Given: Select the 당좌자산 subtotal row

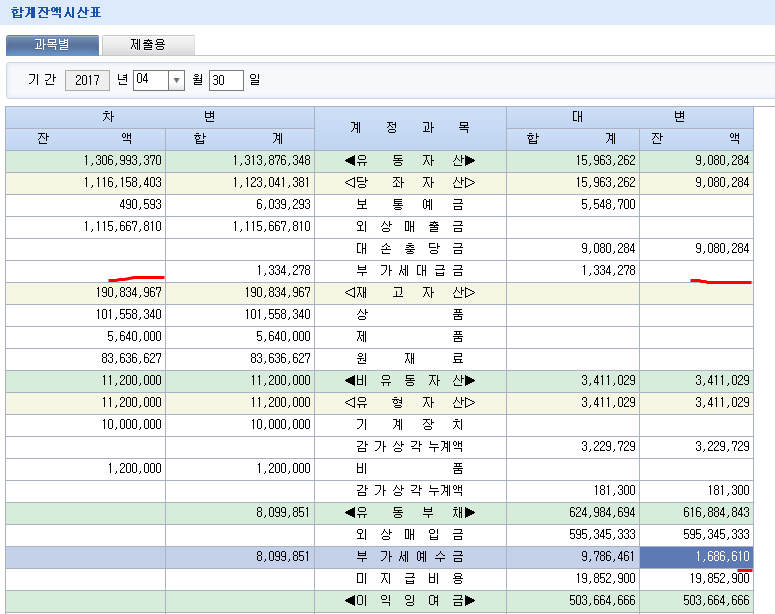Looking at the screenshot, I should [x=410, y=183].
